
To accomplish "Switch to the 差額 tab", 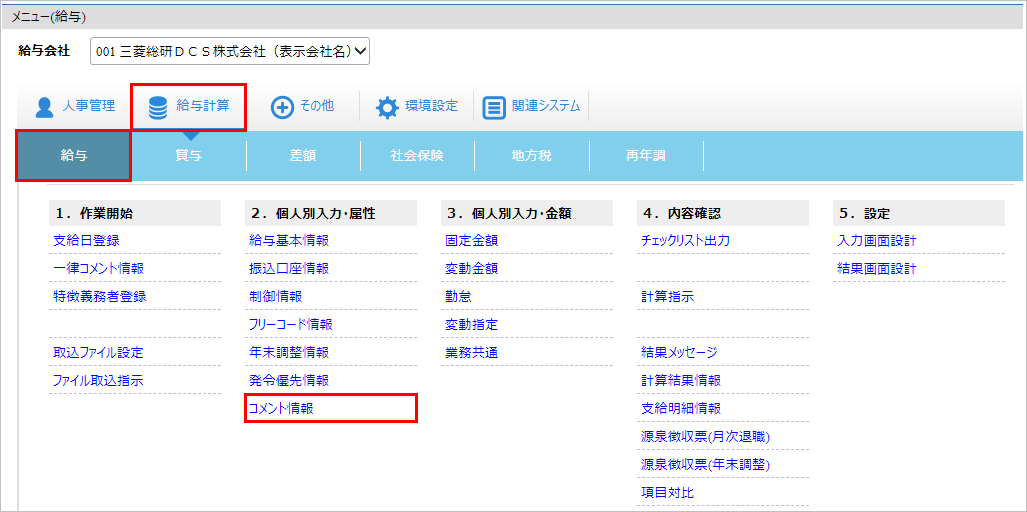I will click(x=303, y=156).
